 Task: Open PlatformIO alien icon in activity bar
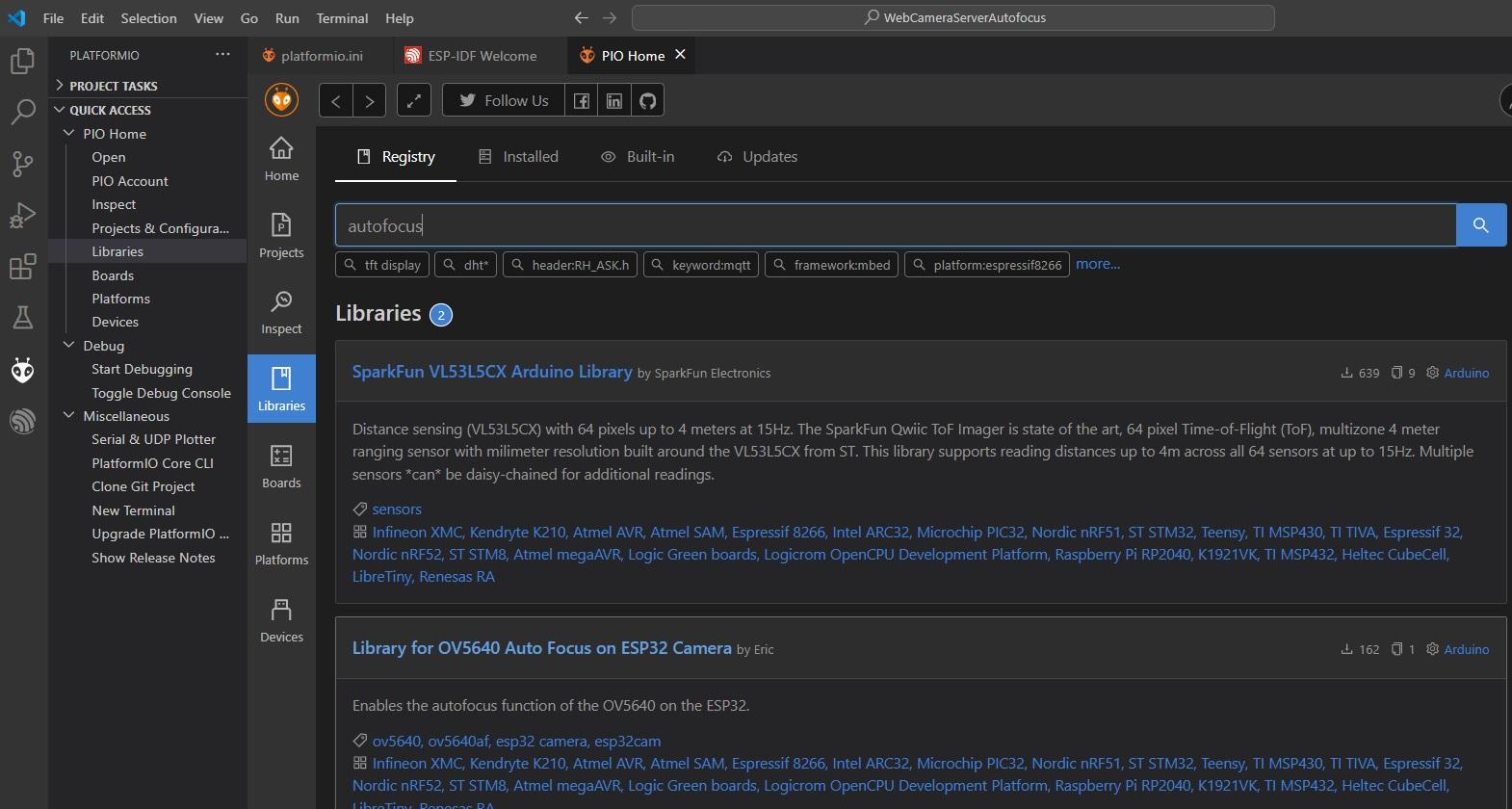point(22,370)
